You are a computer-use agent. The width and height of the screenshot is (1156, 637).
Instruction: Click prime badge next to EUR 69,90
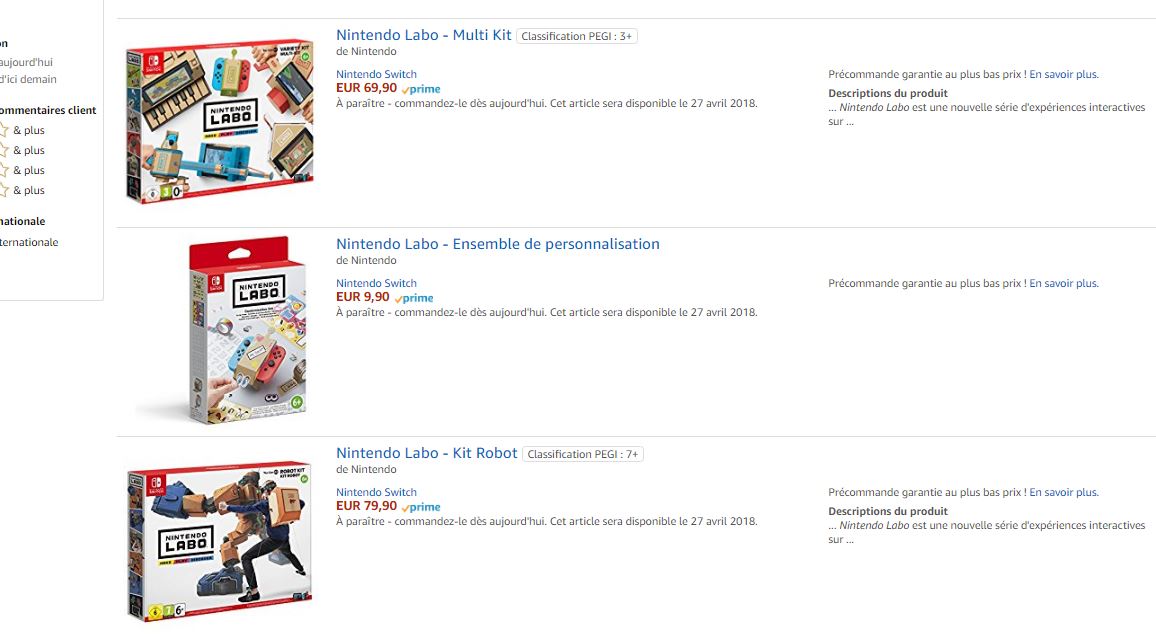point(421,89)
